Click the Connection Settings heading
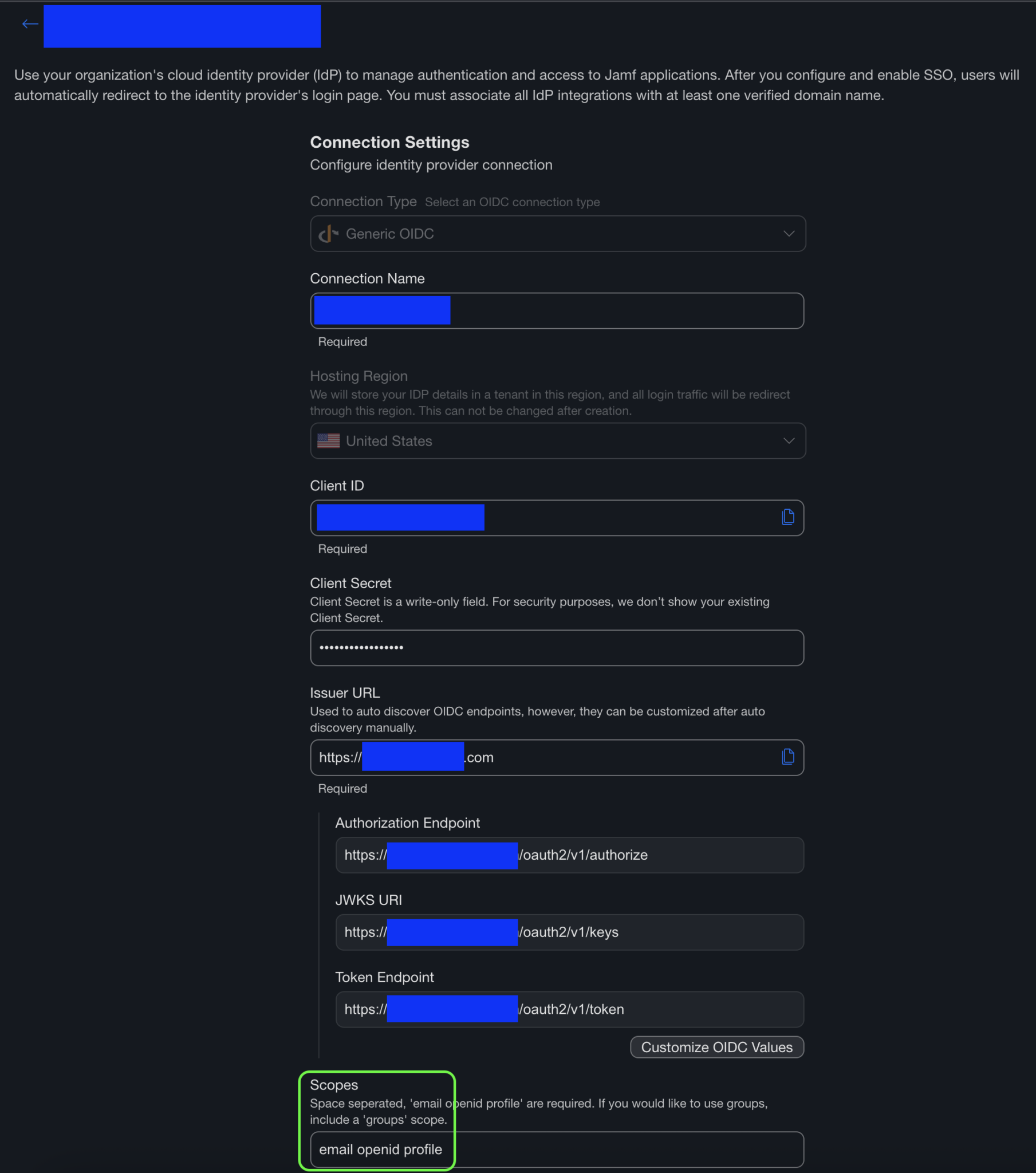 click(389, 142)
